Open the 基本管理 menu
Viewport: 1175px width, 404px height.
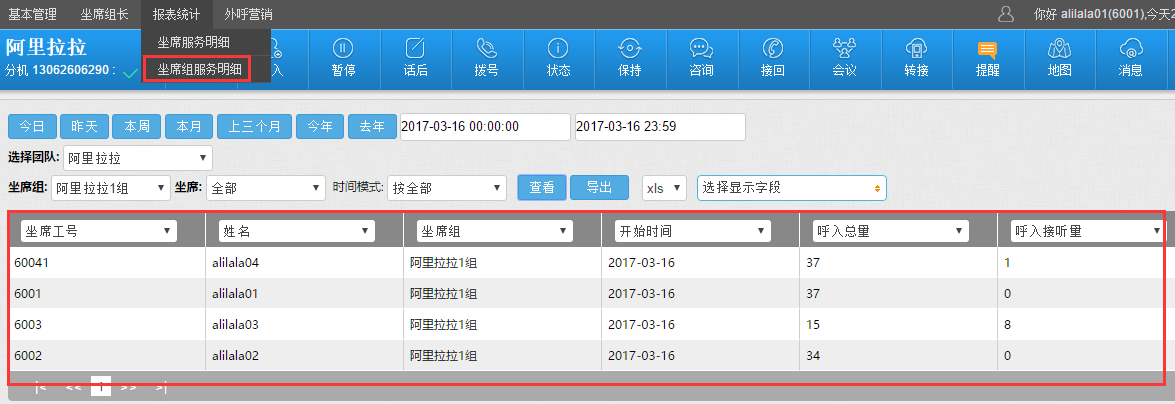[x=33, y=14]
